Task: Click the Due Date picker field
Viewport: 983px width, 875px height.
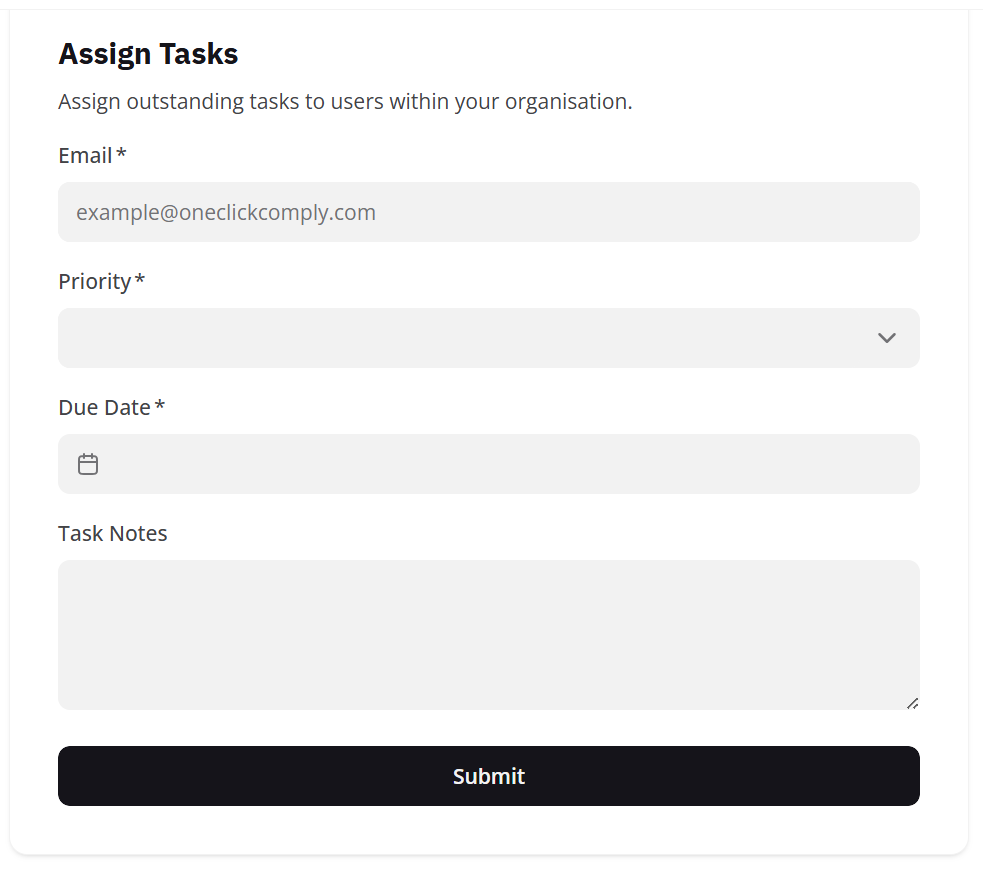Action: pyautogui.click(x=500, y=464)
